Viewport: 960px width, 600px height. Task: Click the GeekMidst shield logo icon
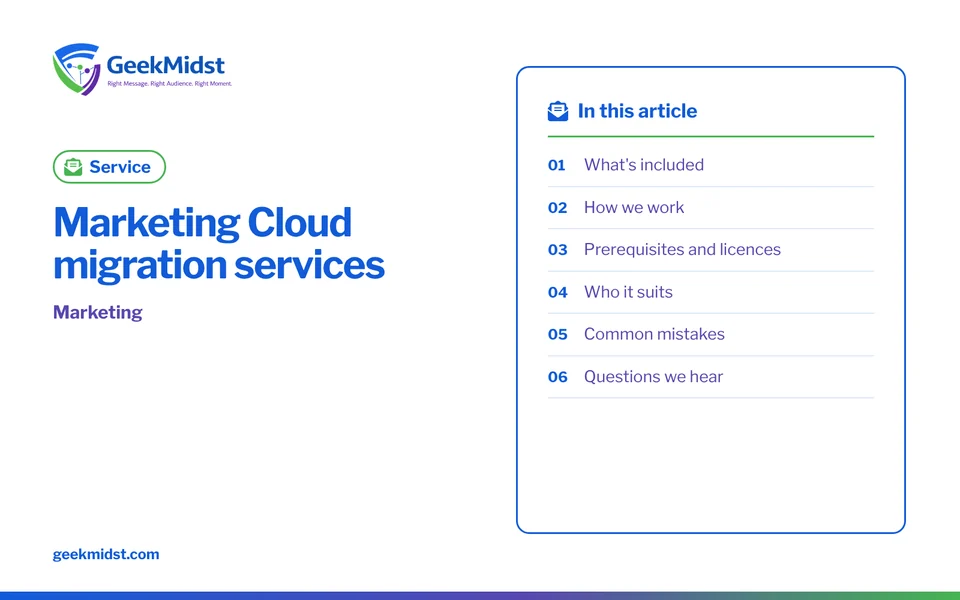[77, 69]
